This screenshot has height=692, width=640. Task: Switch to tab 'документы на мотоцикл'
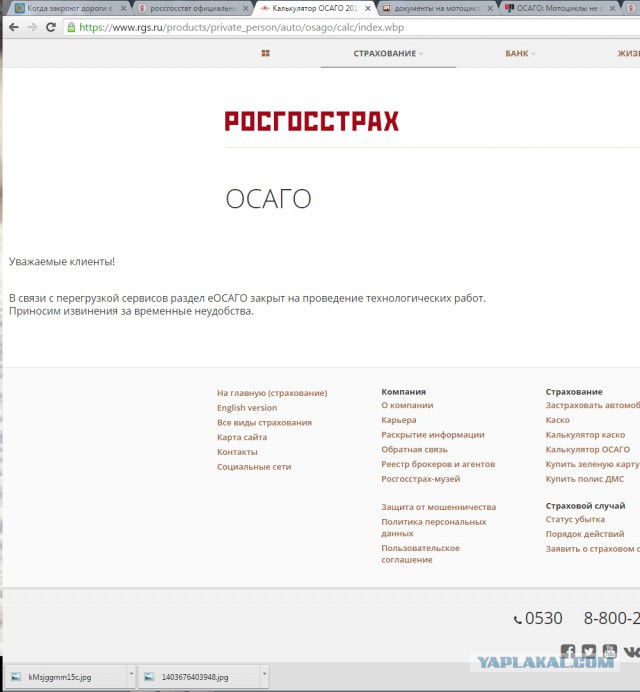pos(437,8)
